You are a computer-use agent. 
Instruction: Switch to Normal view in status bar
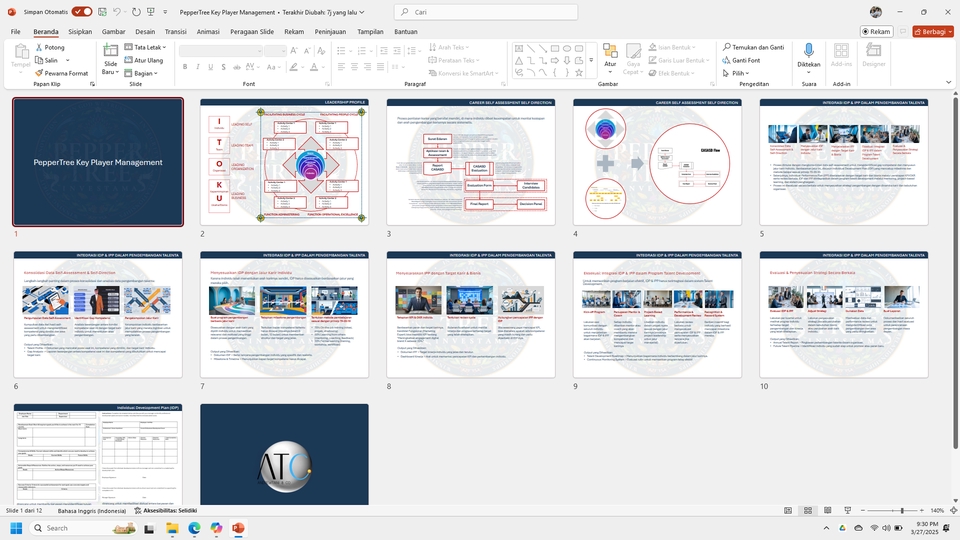point(788,511)
